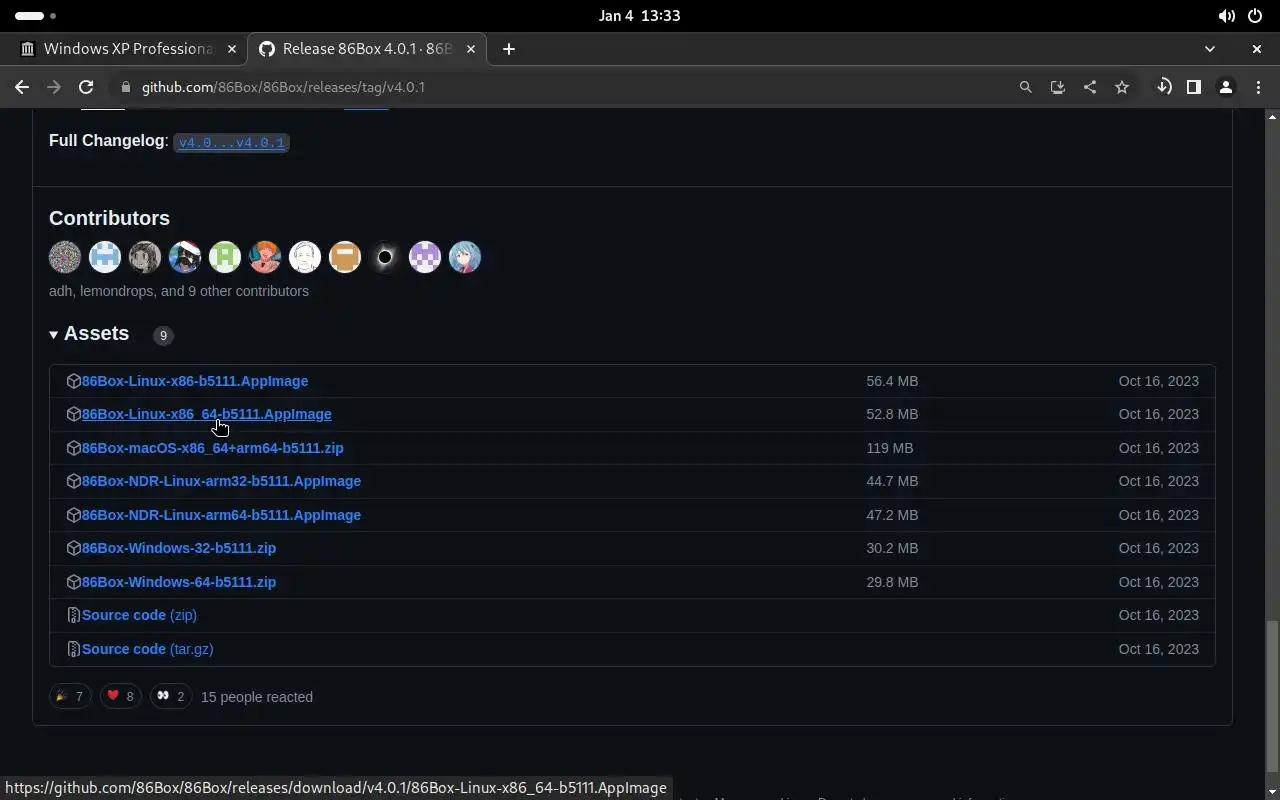Image resolution: width=1280 pixels, height=800 pixels.
Task: Click the heart reaction with 8
Action: tap(120, 696)
